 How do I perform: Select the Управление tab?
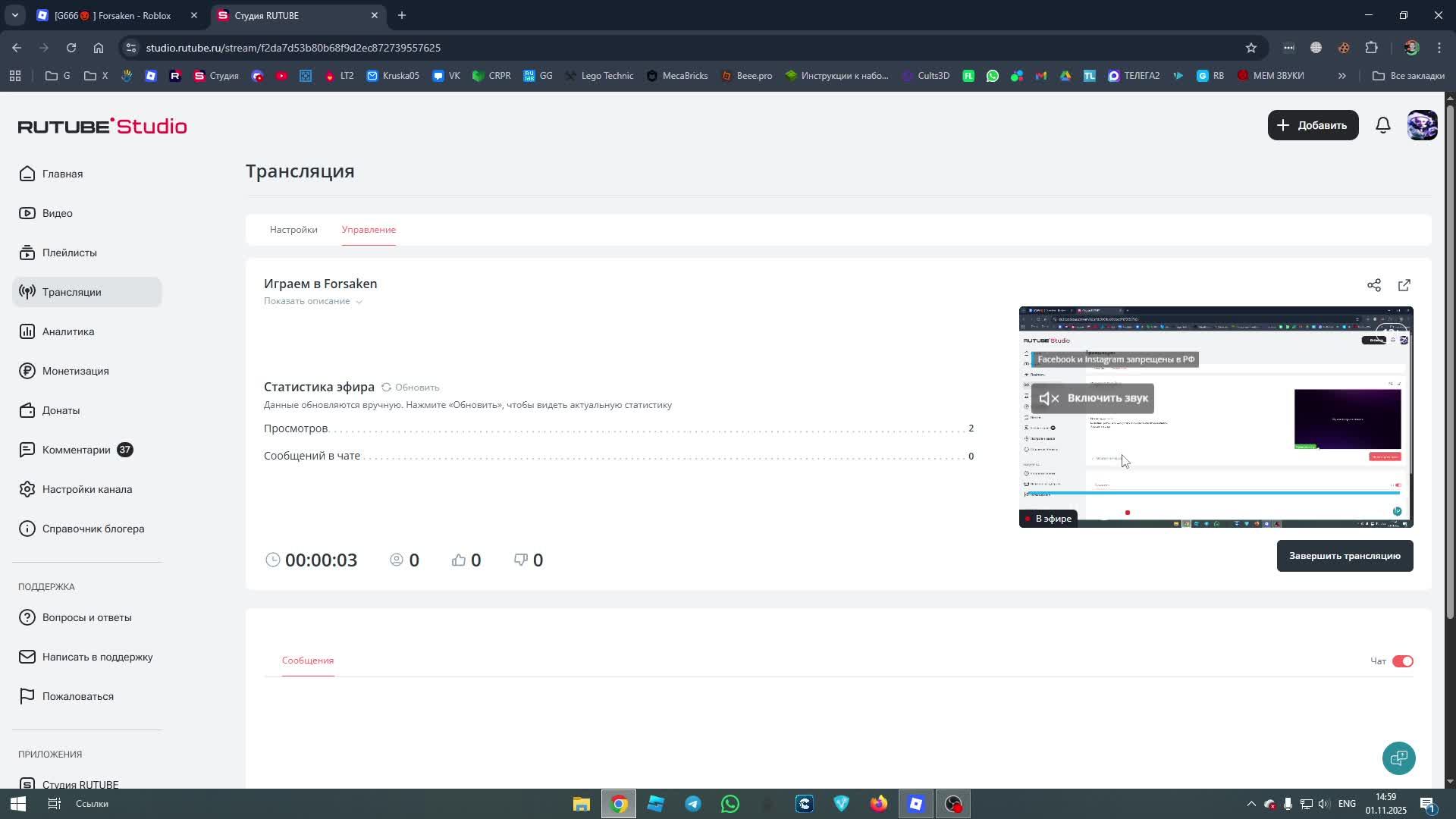369,230
